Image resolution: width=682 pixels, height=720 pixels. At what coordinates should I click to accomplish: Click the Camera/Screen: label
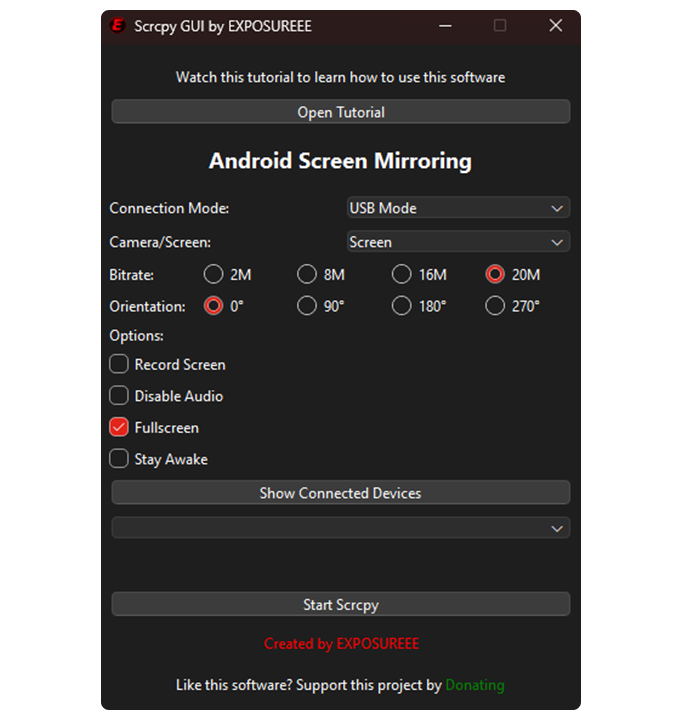click(x=160, y=242)
